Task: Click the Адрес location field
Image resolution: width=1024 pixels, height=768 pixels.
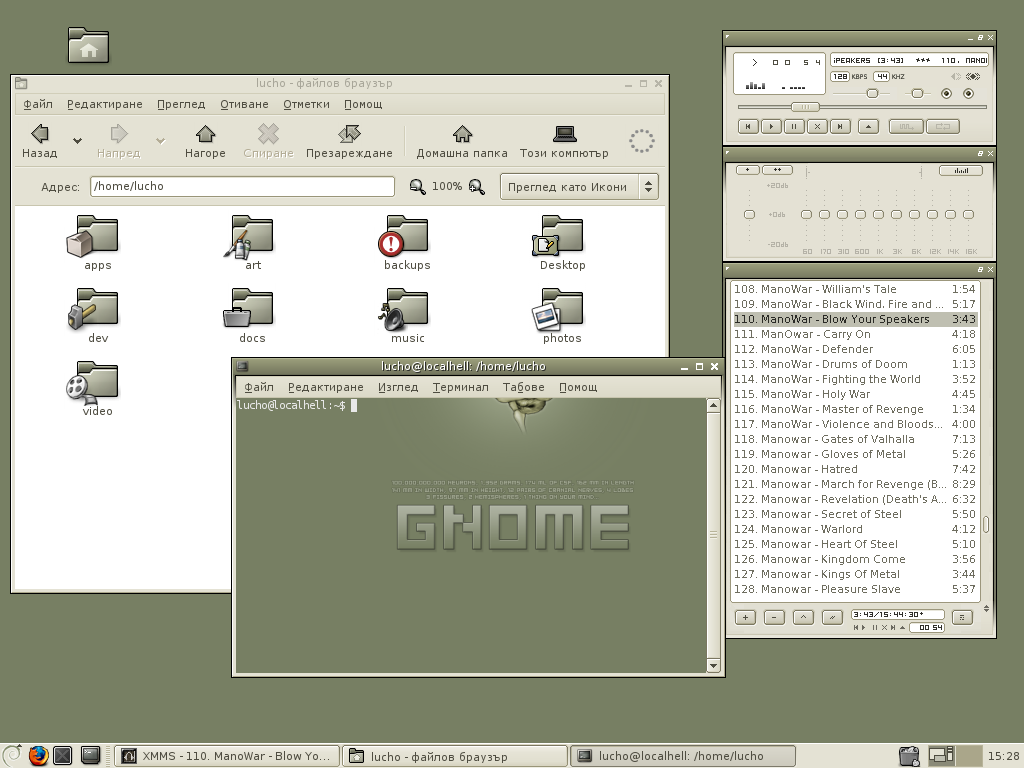Action: click(x=242, y=186)
